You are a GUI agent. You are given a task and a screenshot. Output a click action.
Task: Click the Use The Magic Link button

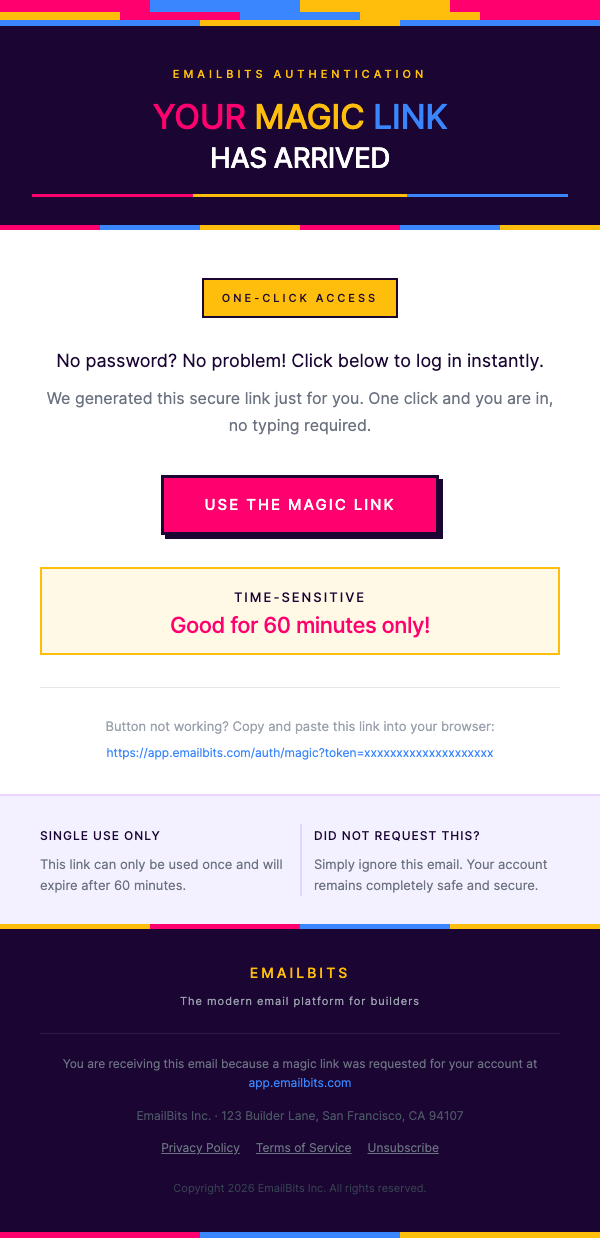click(299, 505)
